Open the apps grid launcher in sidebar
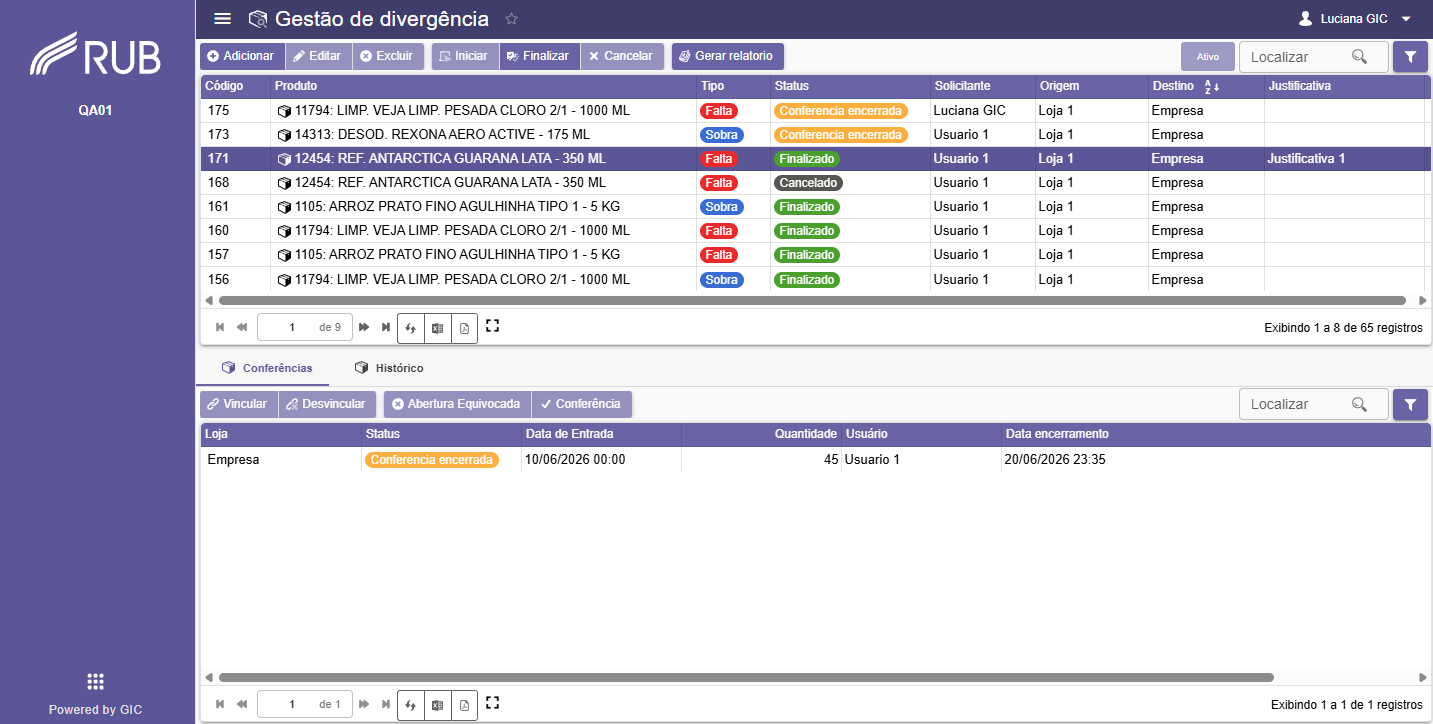This screenshot has width=1433, height=724. click(x=96, y=682)
